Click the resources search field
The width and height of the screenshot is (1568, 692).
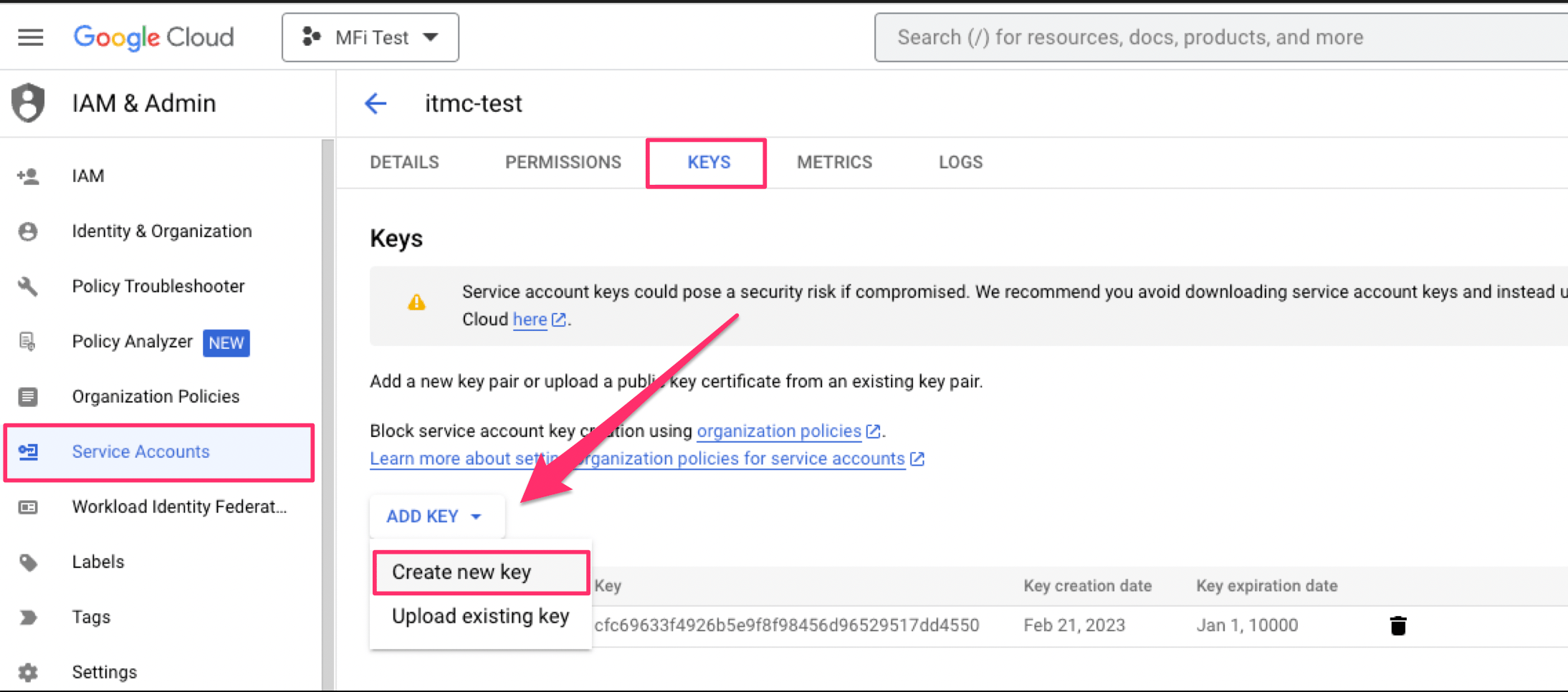tap(1221, 37)
